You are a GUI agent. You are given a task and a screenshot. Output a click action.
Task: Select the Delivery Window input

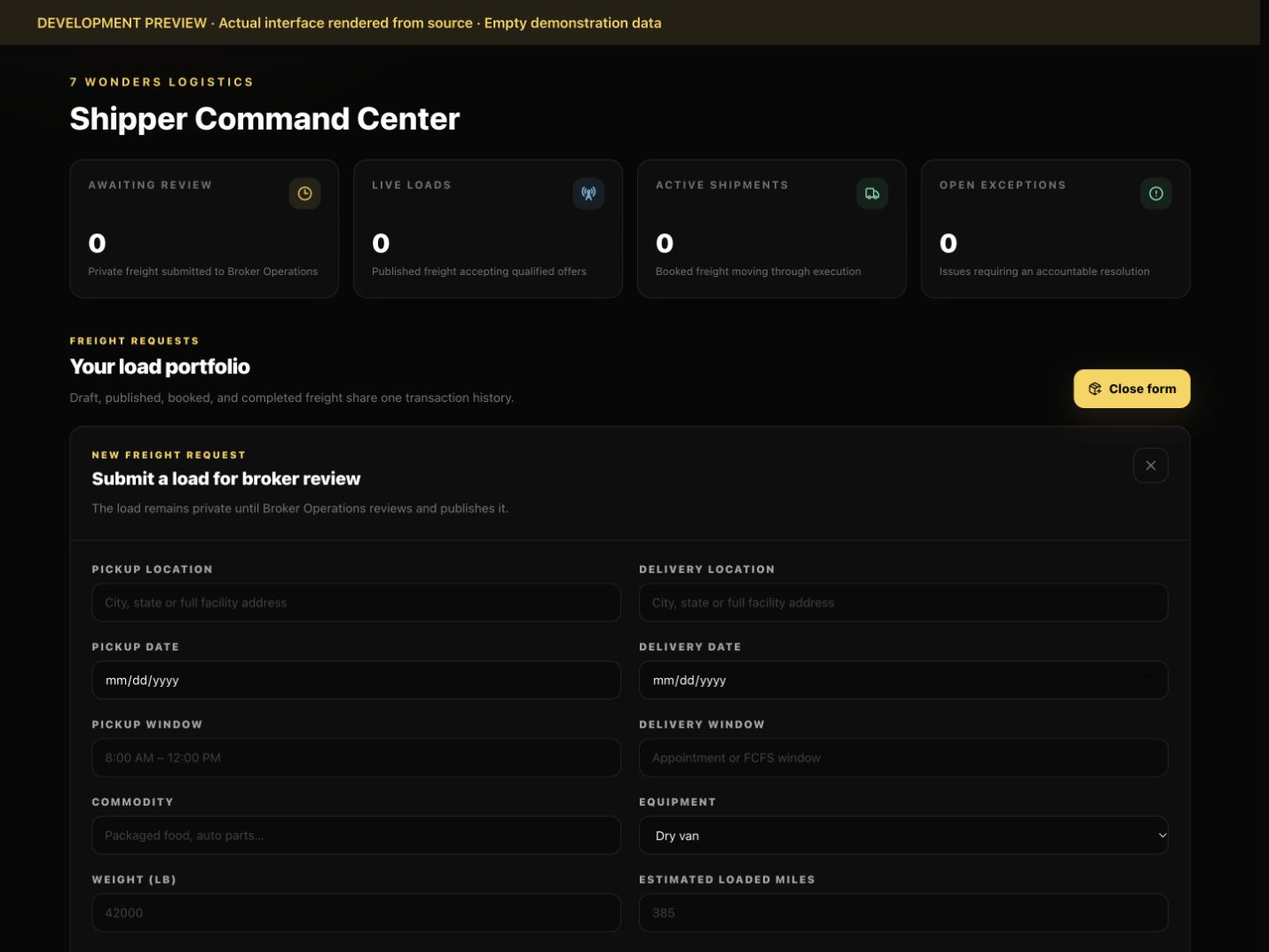click(903, 758)
